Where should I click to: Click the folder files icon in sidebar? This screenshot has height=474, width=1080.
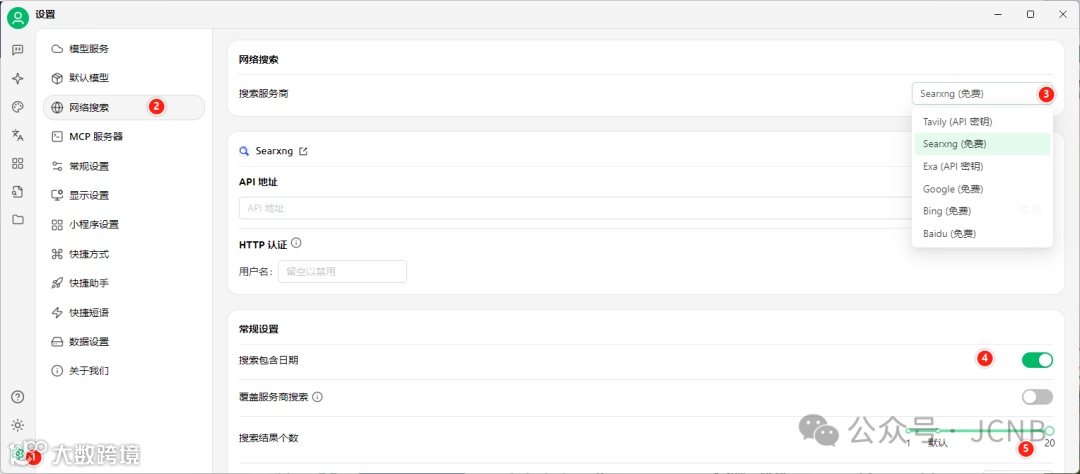(17, 219)
